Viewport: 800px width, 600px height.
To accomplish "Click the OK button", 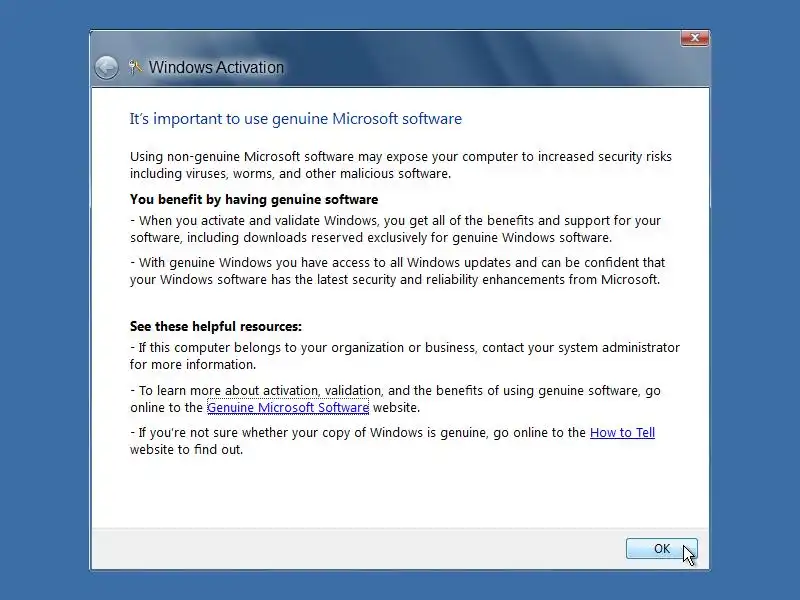I will coord(661,548).
